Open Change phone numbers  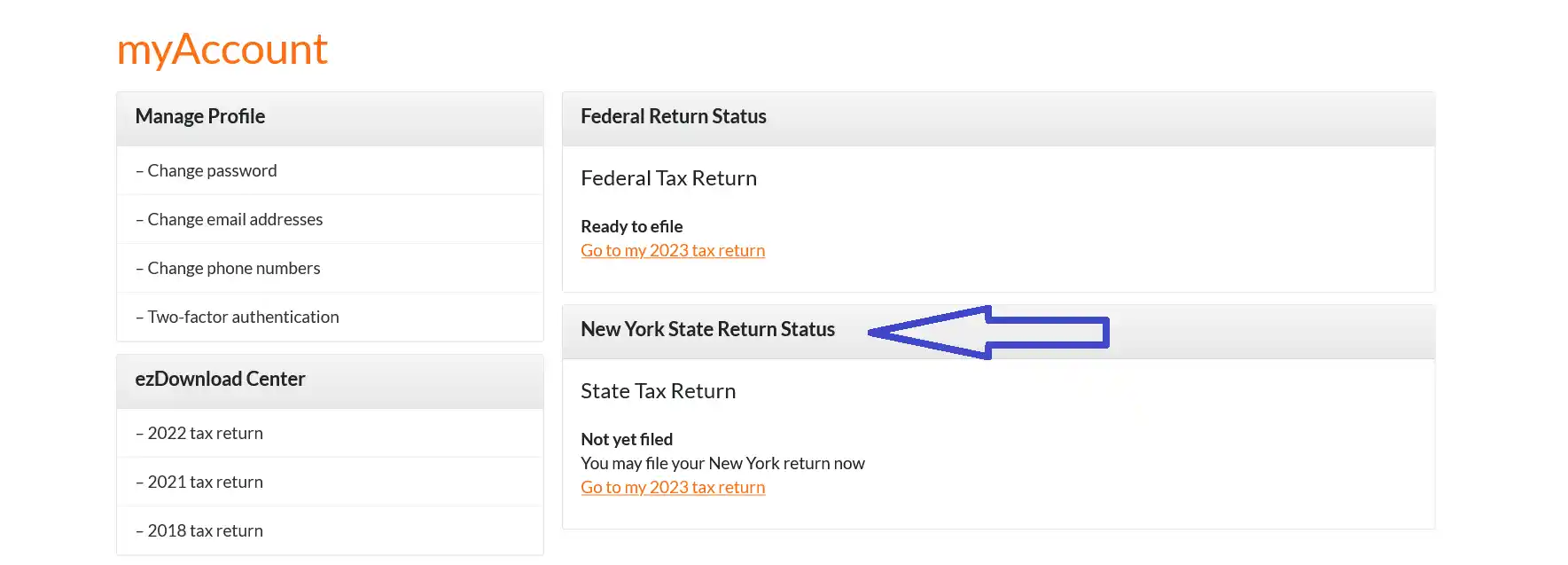click(233, 268)
